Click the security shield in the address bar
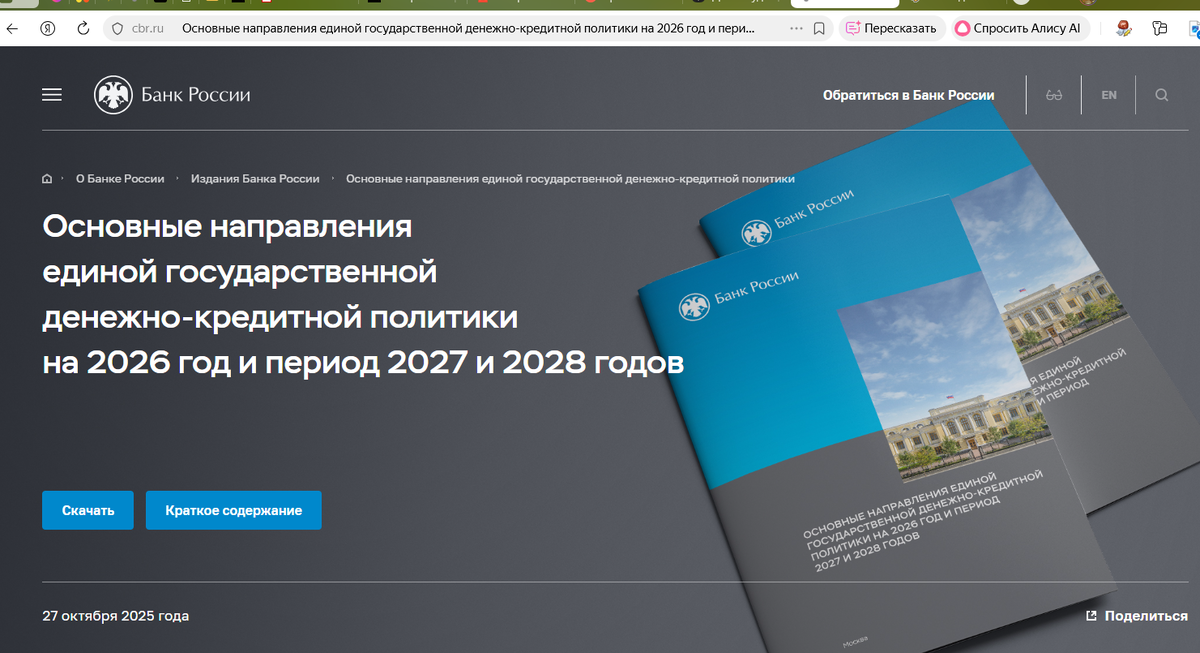1200x653 pixels. (x=118, y=29)
